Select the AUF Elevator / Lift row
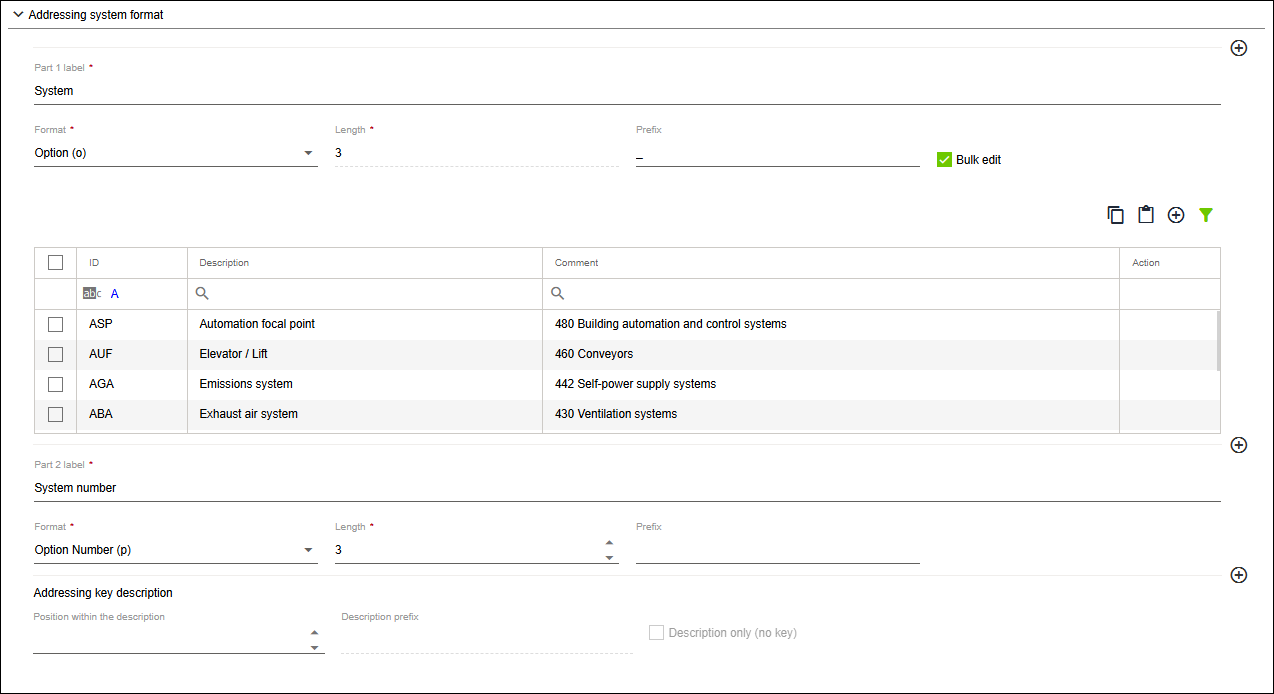The width and height of the screenshot is (1274, 694). (55, 353)
